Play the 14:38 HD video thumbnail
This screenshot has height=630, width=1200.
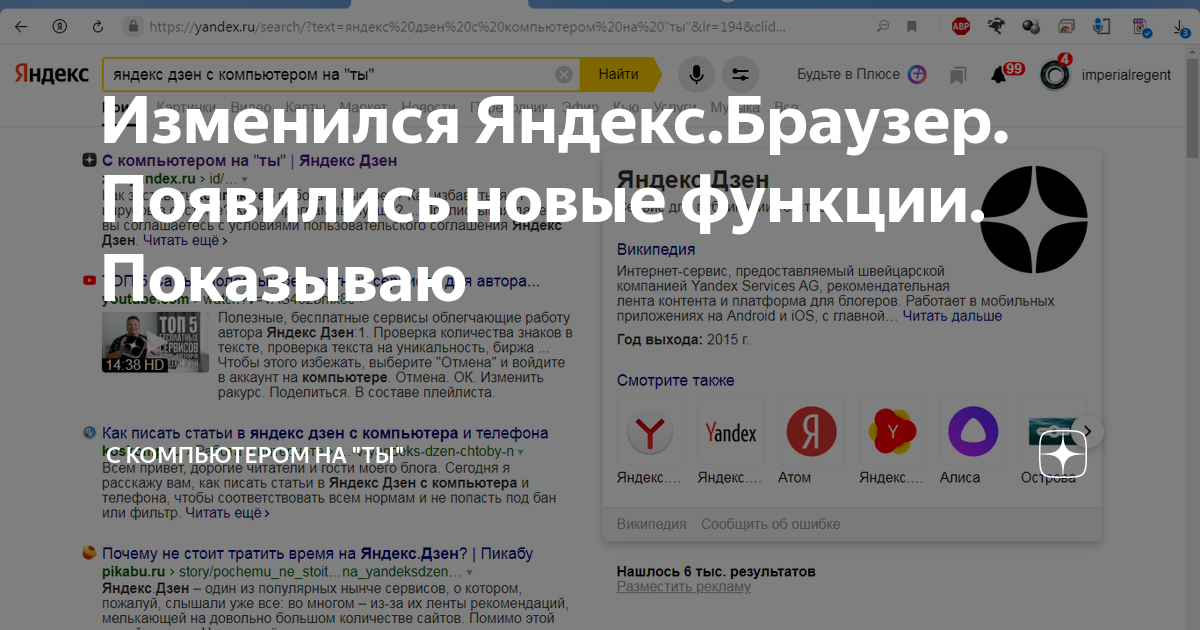click(x=155, y=343)
